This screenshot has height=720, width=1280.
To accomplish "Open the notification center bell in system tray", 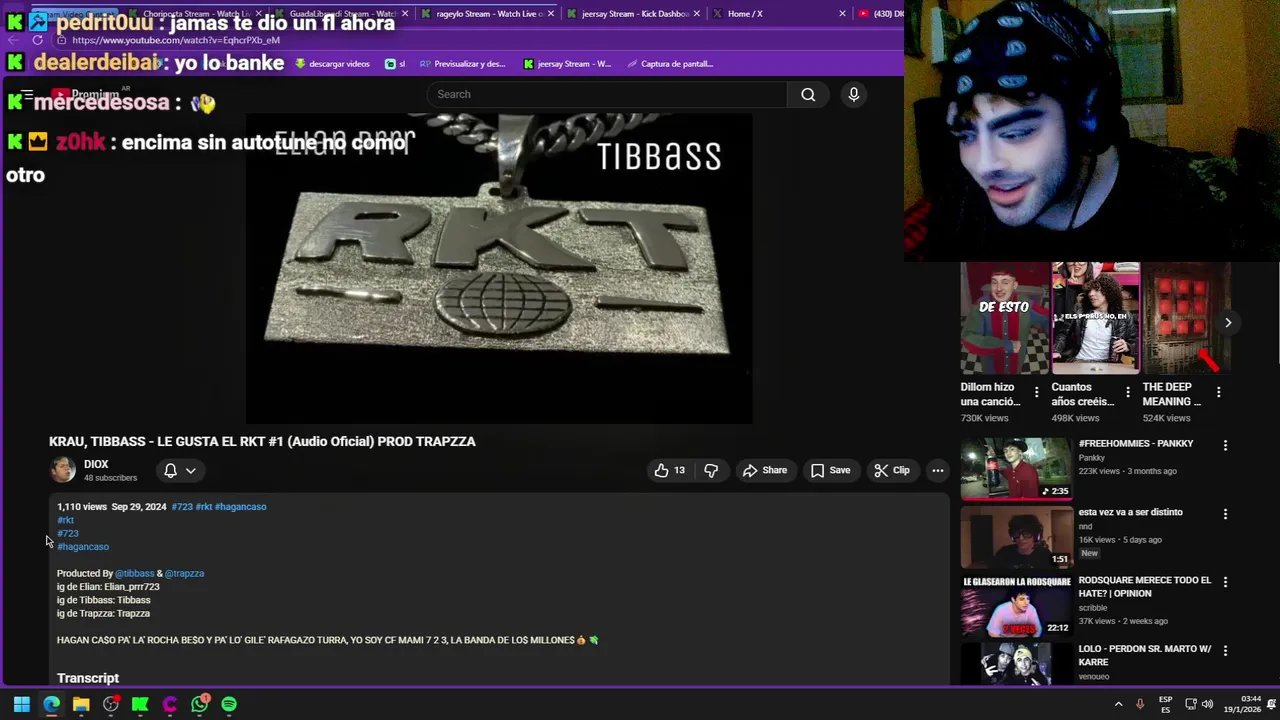I will click(x=1271, y=704).
